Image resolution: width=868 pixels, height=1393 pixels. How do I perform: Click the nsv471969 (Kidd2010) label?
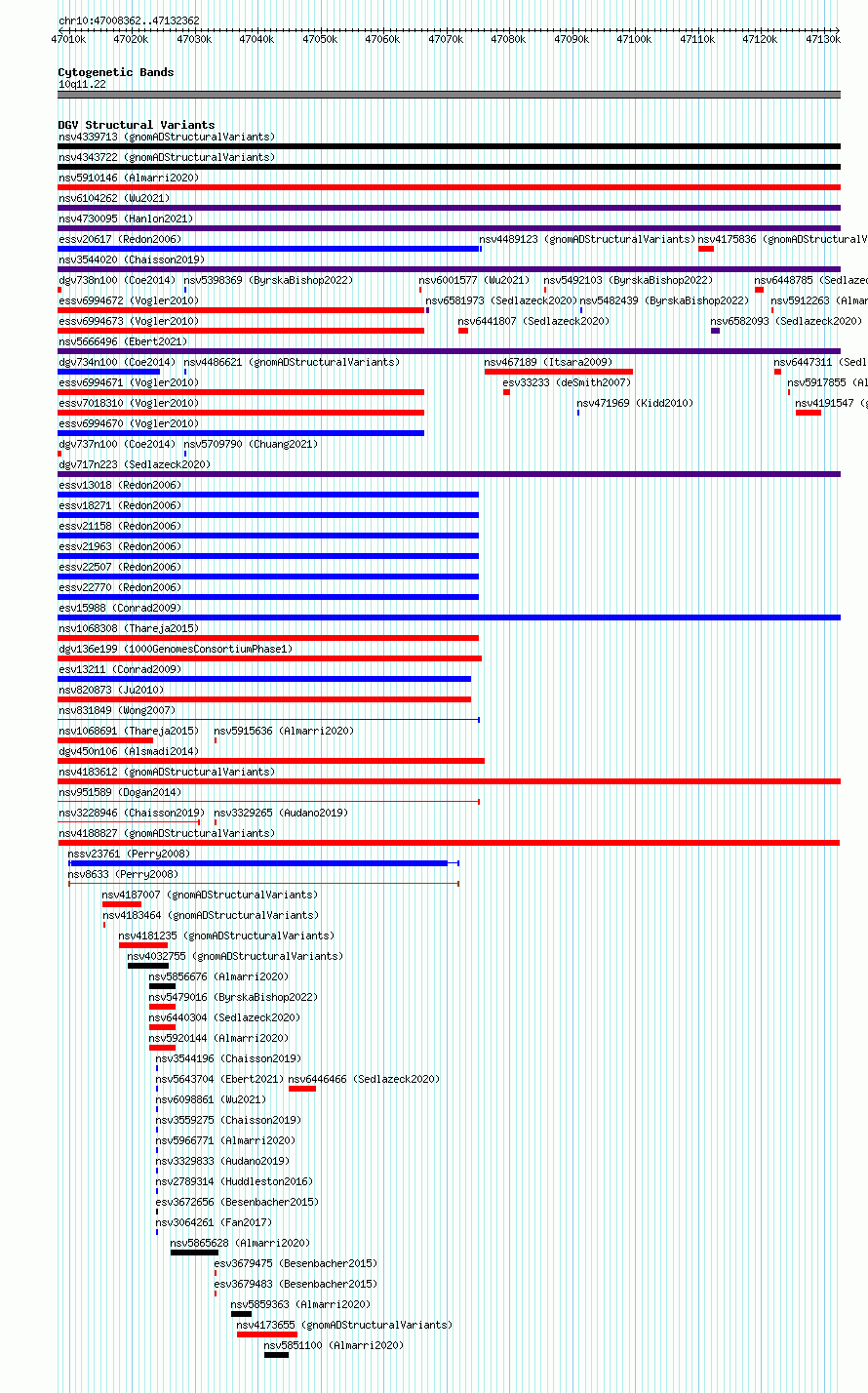pos(635,403)
